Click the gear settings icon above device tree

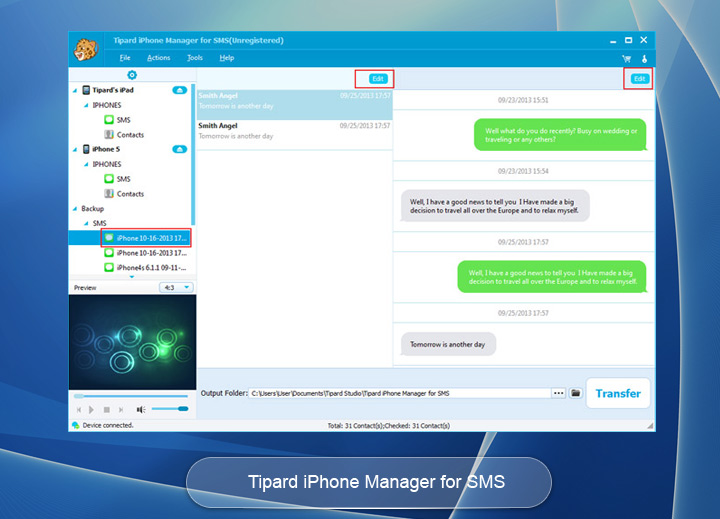(x=132, y=75)
